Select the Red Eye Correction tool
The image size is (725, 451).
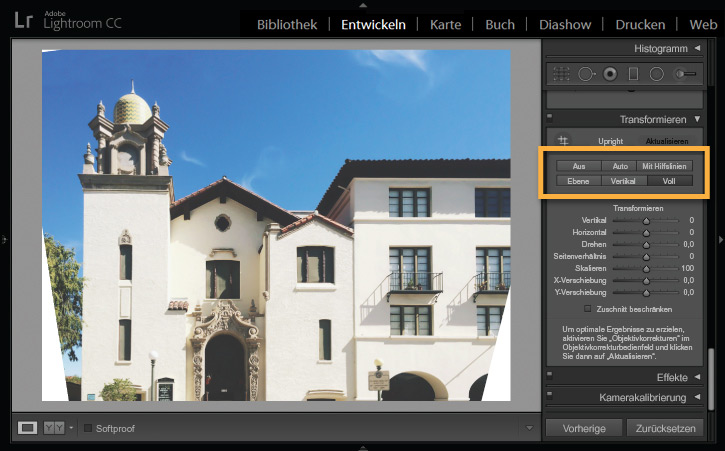[610, 74]
